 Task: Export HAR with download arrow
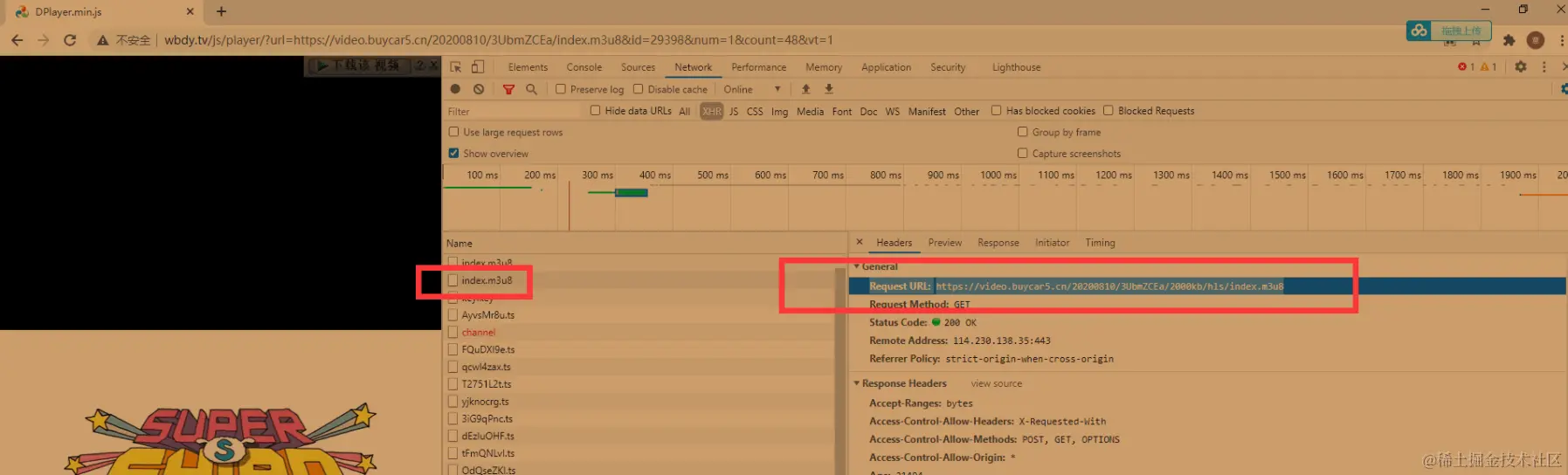829,89
